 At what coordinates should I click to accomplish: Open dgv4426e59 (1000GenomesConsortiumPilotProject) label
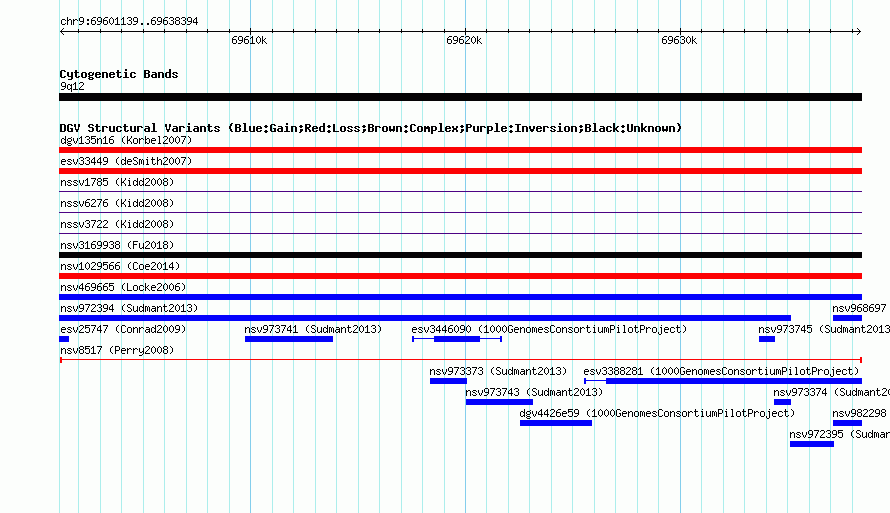coord(657,413)
